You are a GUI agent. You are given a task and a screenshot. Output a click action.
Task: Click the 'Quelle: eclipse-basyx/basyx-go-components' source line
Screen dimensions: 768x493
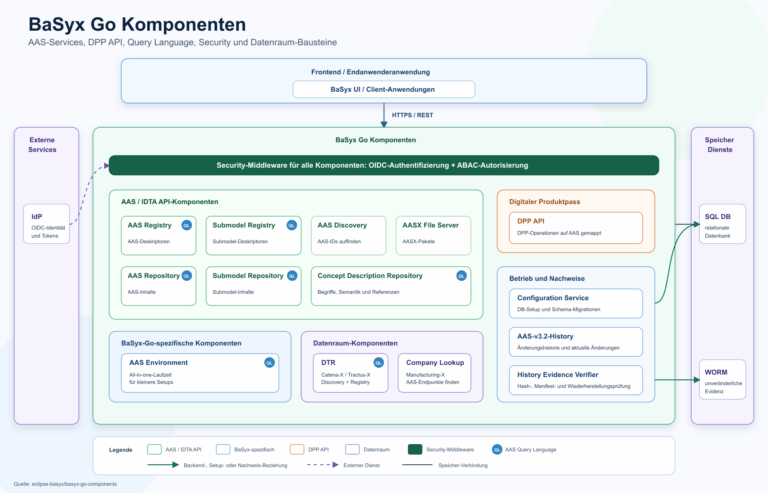pos(65,484)
